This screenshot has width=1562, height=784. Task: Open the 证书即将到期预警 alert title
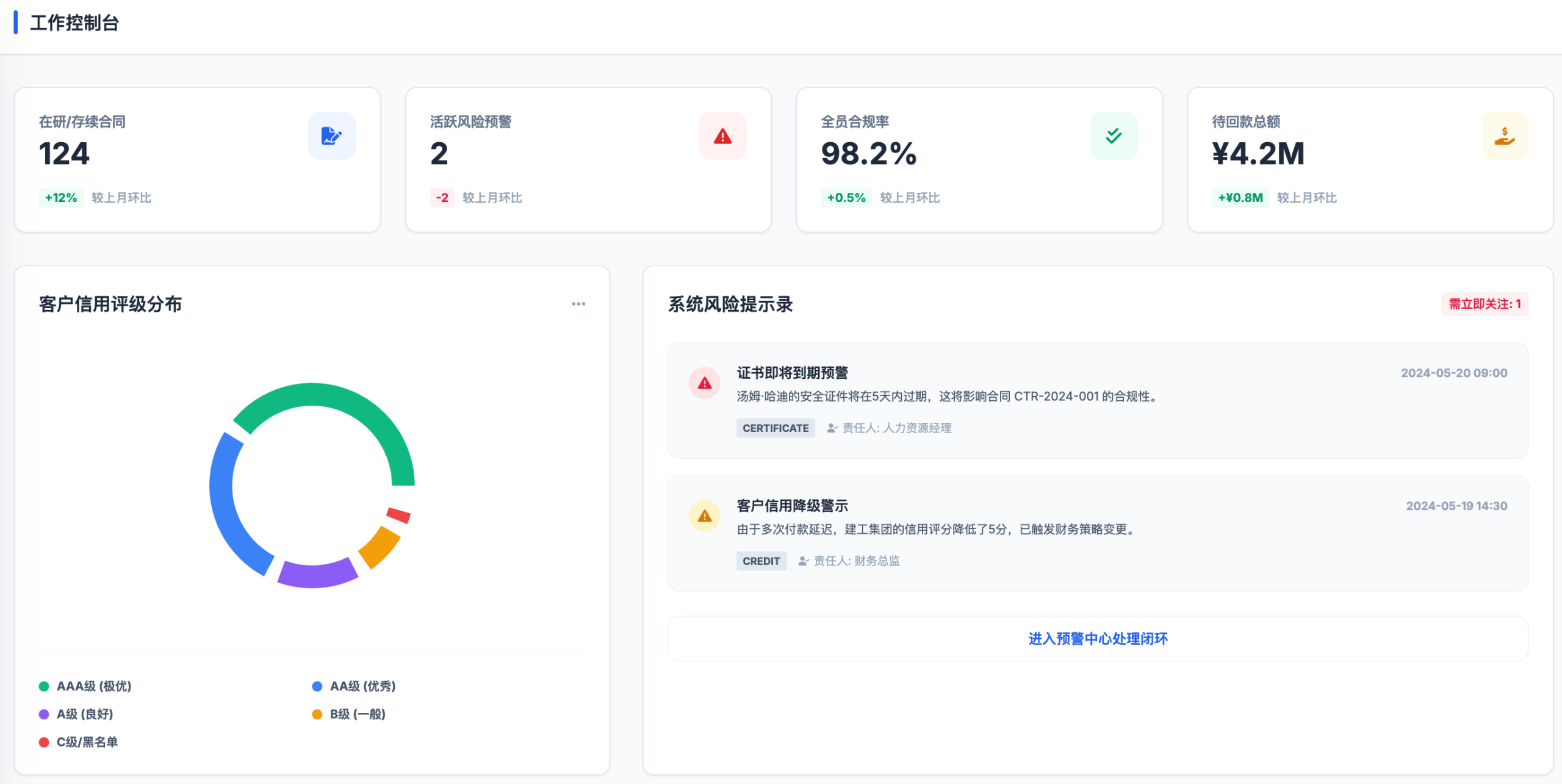[792, 373]
